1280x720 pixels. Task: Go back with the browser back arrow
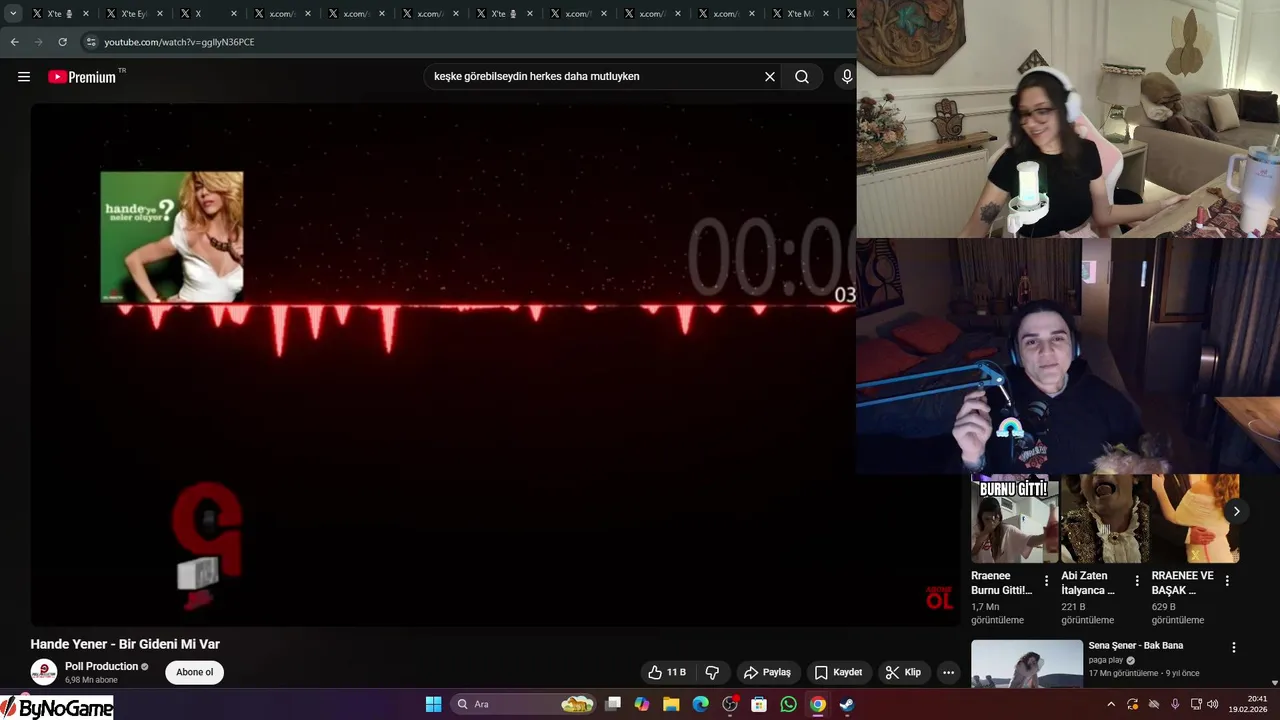click(14, 42)
